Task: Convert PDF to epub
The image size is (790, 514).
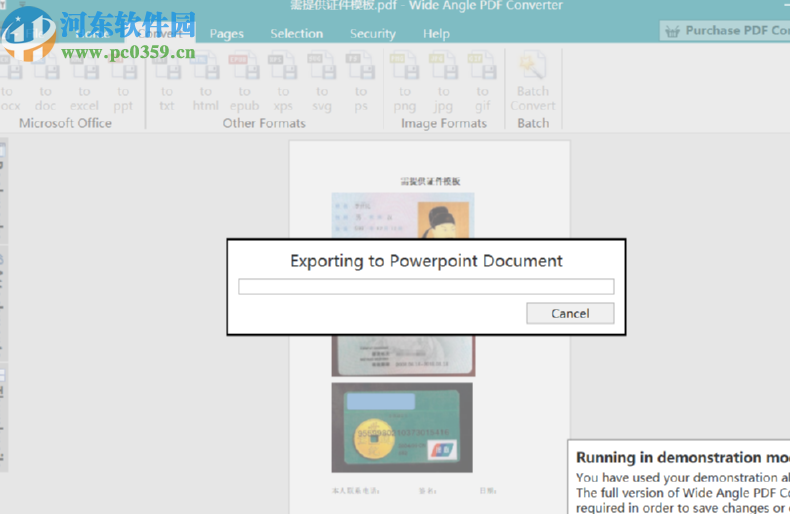Action: click(244, 82)
